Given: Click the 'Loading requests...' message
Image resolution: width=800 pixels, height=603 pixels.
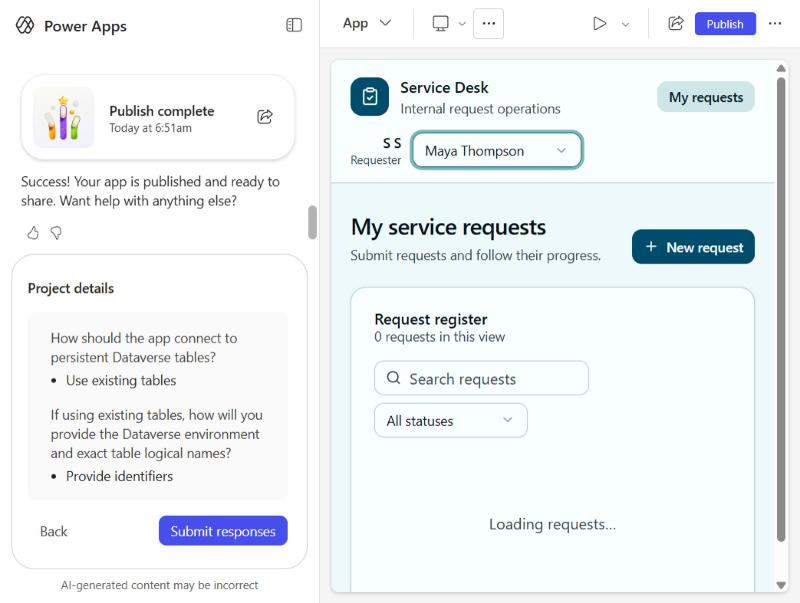Looking at the screenshot, I should pos(553,524).
